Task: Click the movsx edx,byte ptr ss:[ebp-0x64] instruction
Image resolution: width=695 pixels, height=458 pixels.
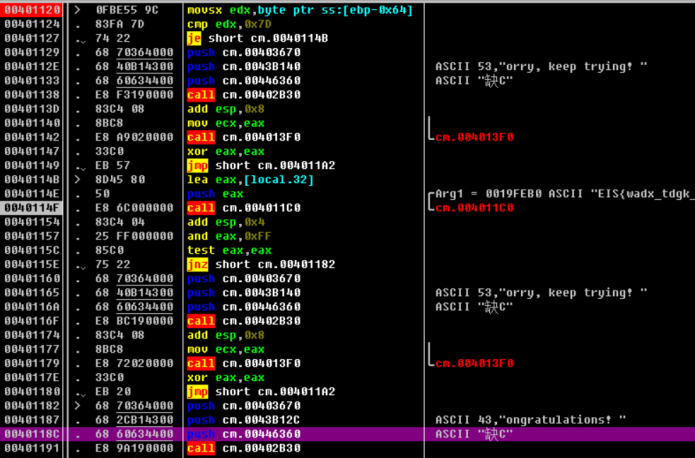Action: 300,10
